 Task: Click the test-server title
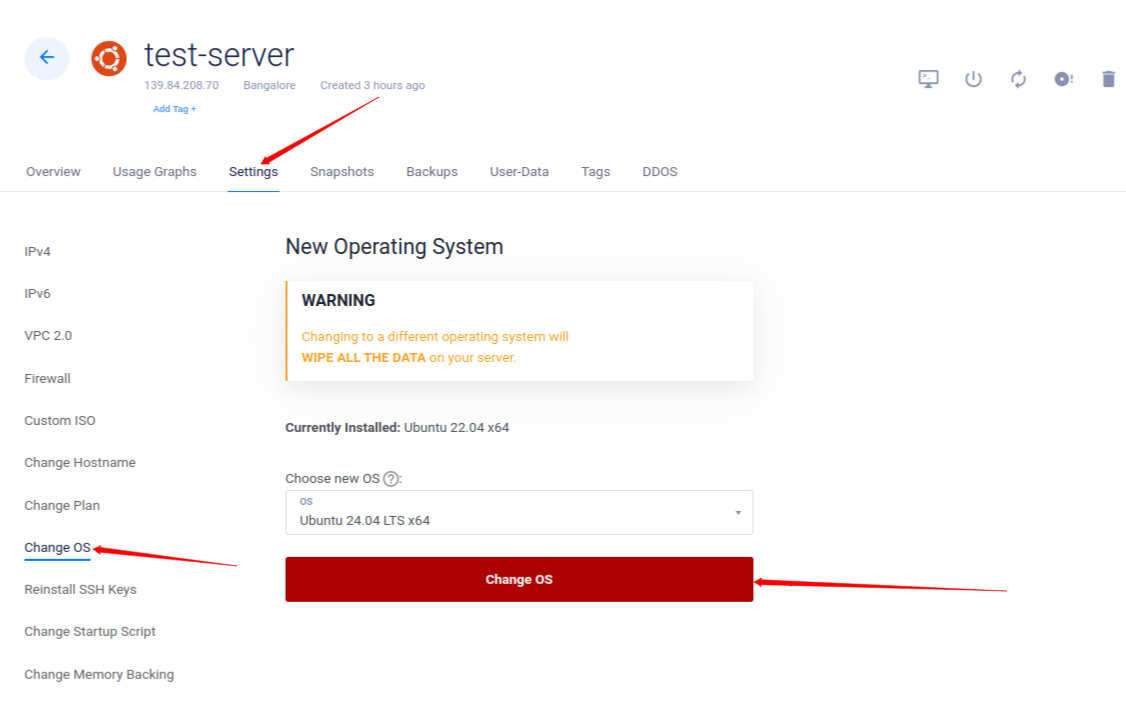point(220,55)
